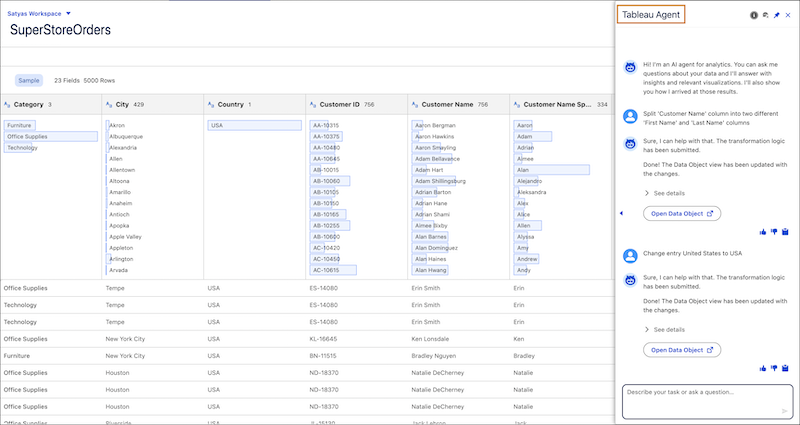800x425 pixels.
Task: Select Alyssa in Customer Name Sp histogram
Action: point(524,237)
